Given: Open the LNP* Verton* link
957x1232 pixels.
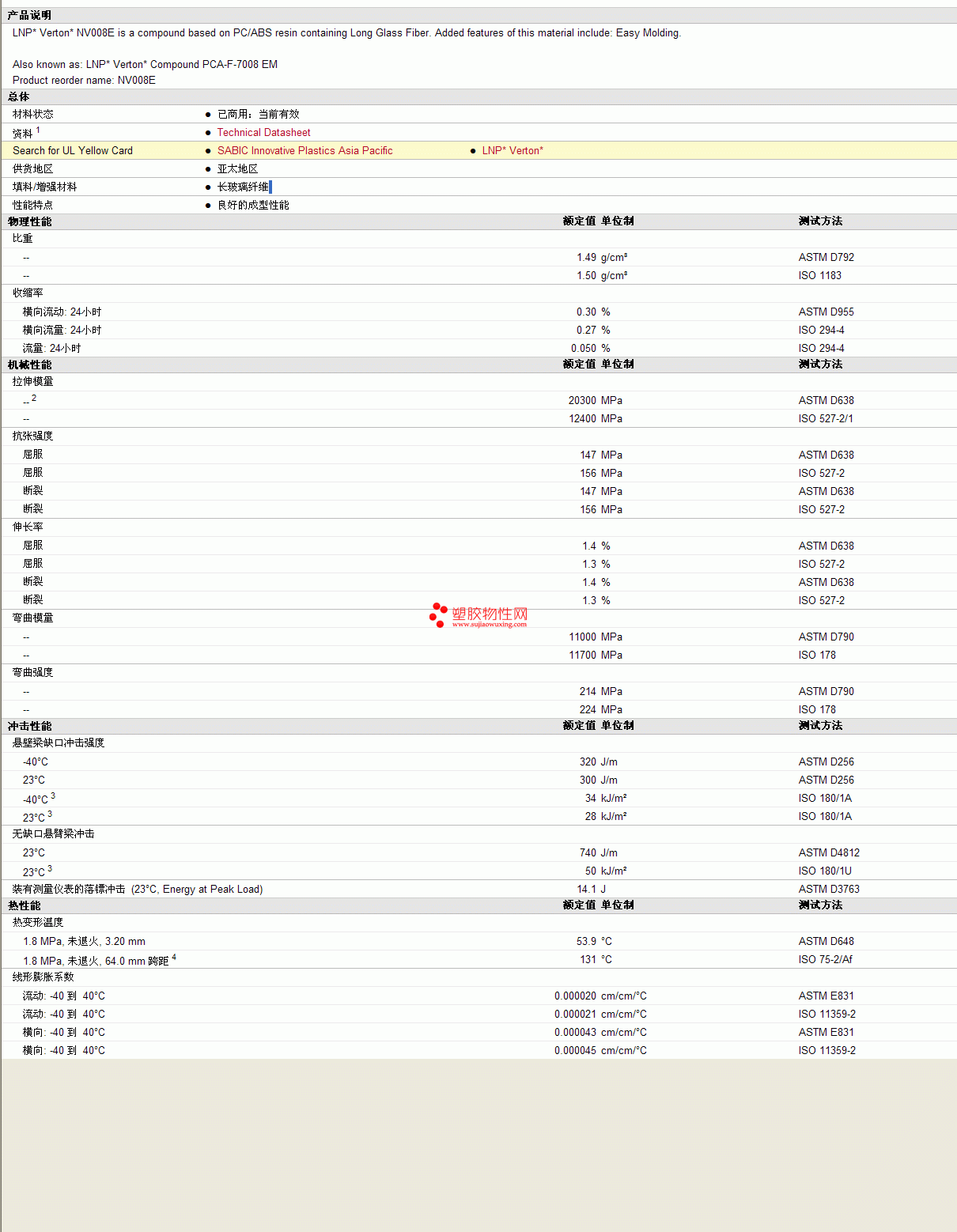Looking at the screenshot, I should tap(513, 150).
